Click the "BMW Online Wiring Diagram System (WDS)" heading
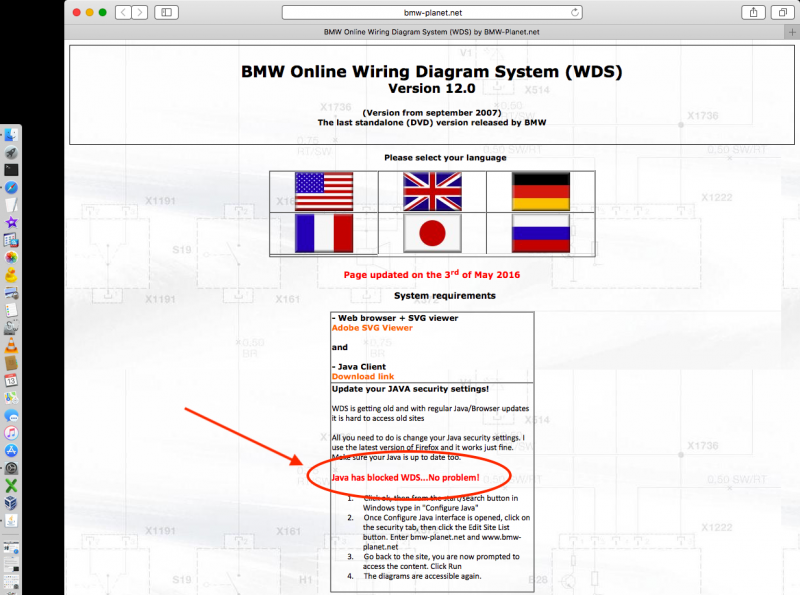The width and height of the screenshot is (800, 595). coord(432,71)
